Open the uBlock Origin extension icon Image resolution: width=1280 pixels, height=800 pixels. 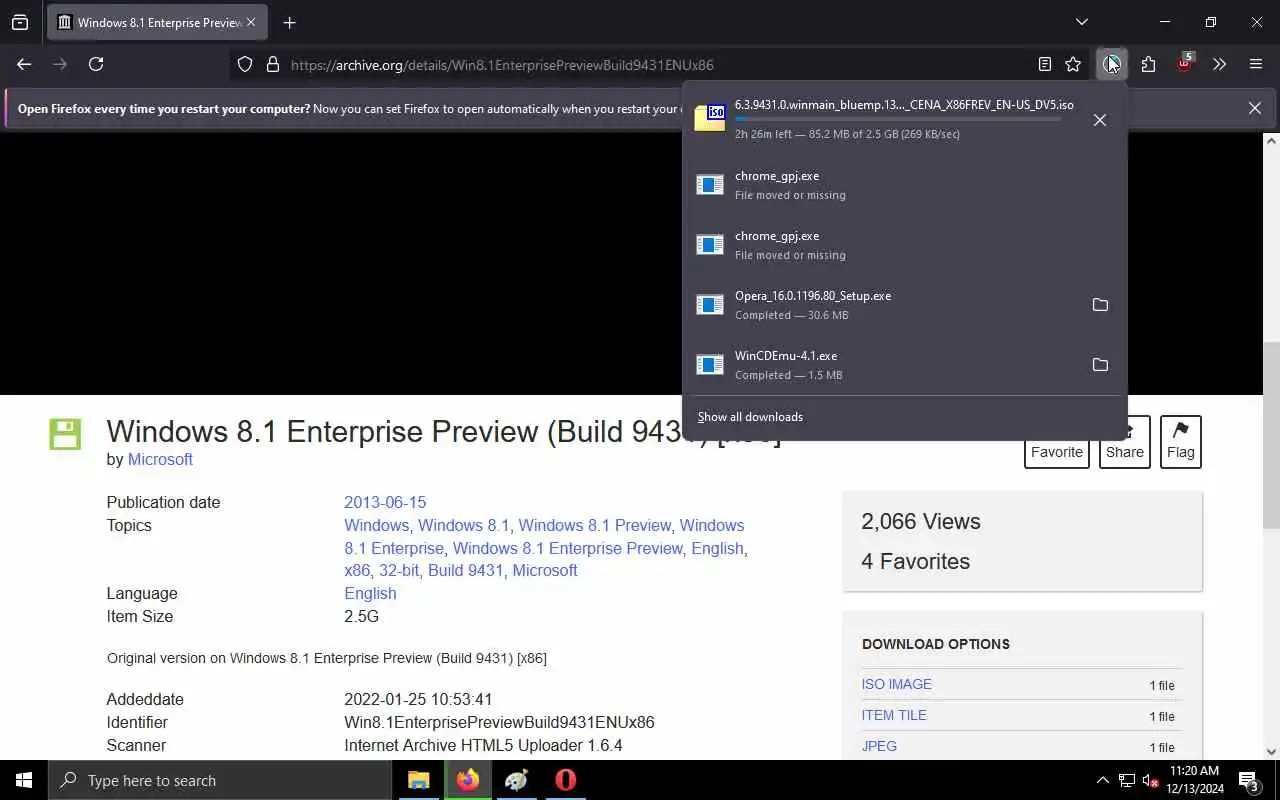[x=1184, y=64]
